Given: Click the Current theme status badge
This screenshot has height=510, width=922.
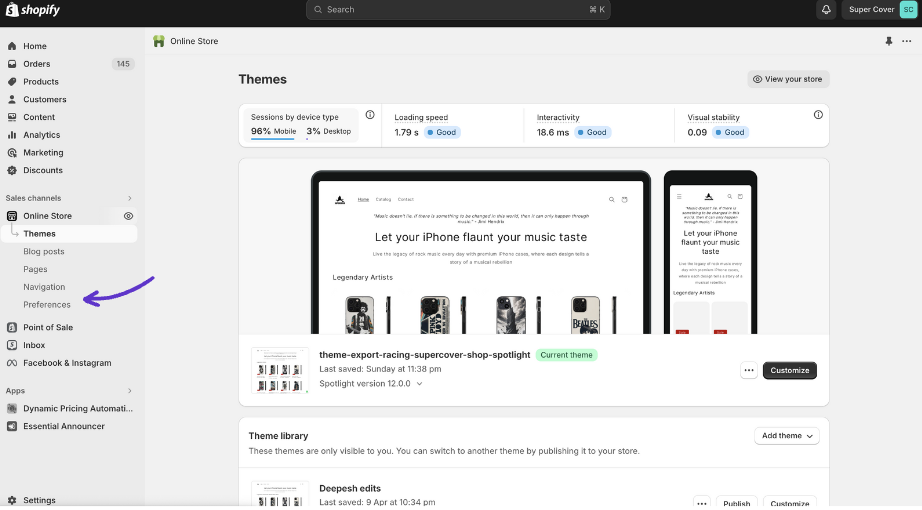Looking at the screenshot, I should tap(566, 355).
